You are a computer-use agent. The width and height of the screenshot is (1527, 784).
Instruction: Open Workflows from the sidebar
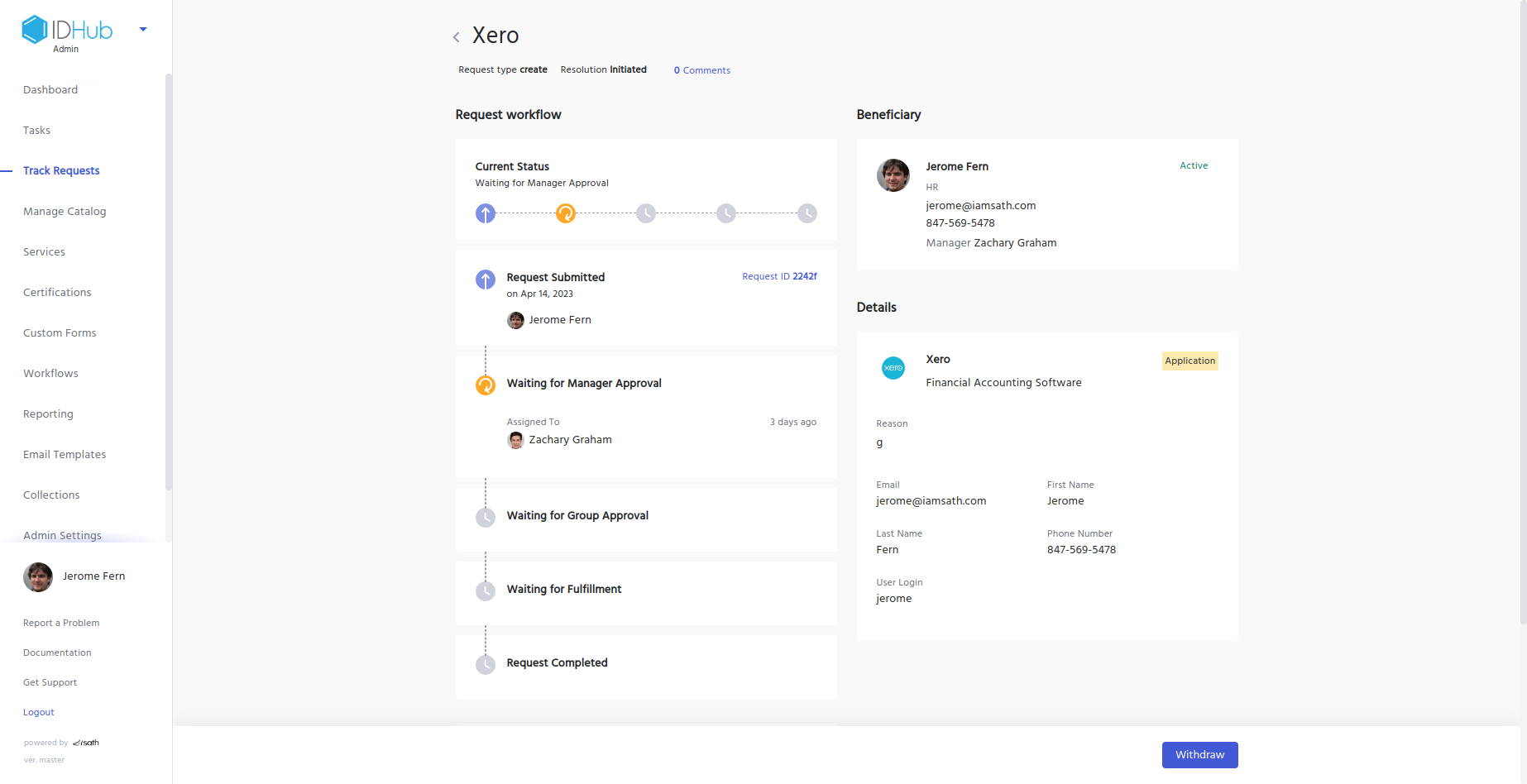tap(50, 373)
